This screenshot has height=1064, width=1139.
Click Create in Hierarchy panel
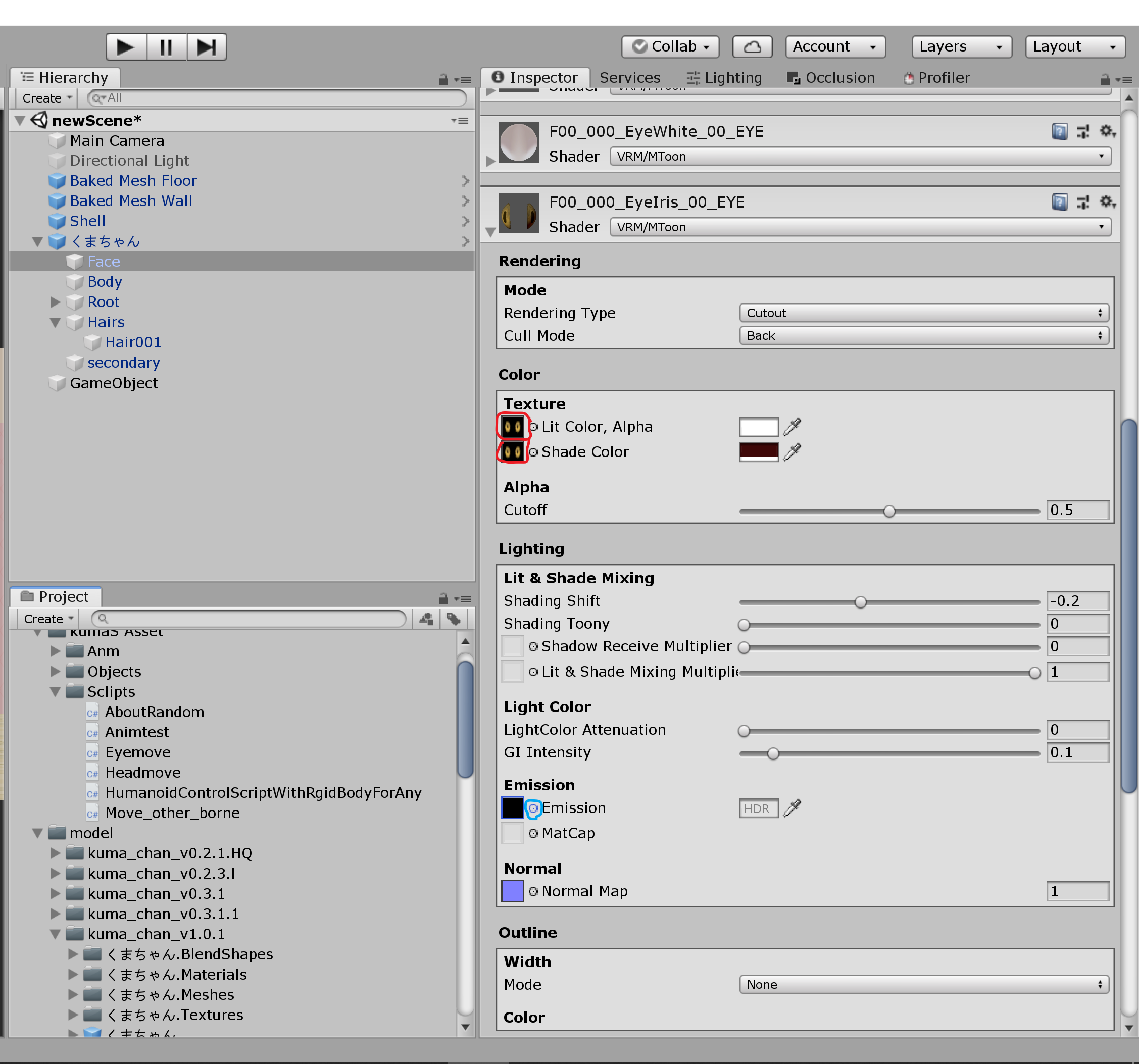point(47,98)
